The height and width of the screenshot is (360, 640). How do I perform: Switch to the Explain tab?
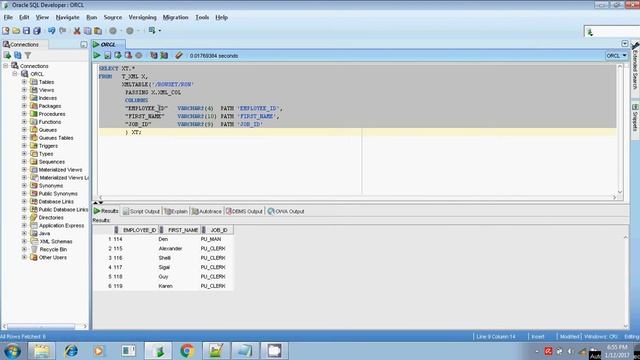click(176, 211)
